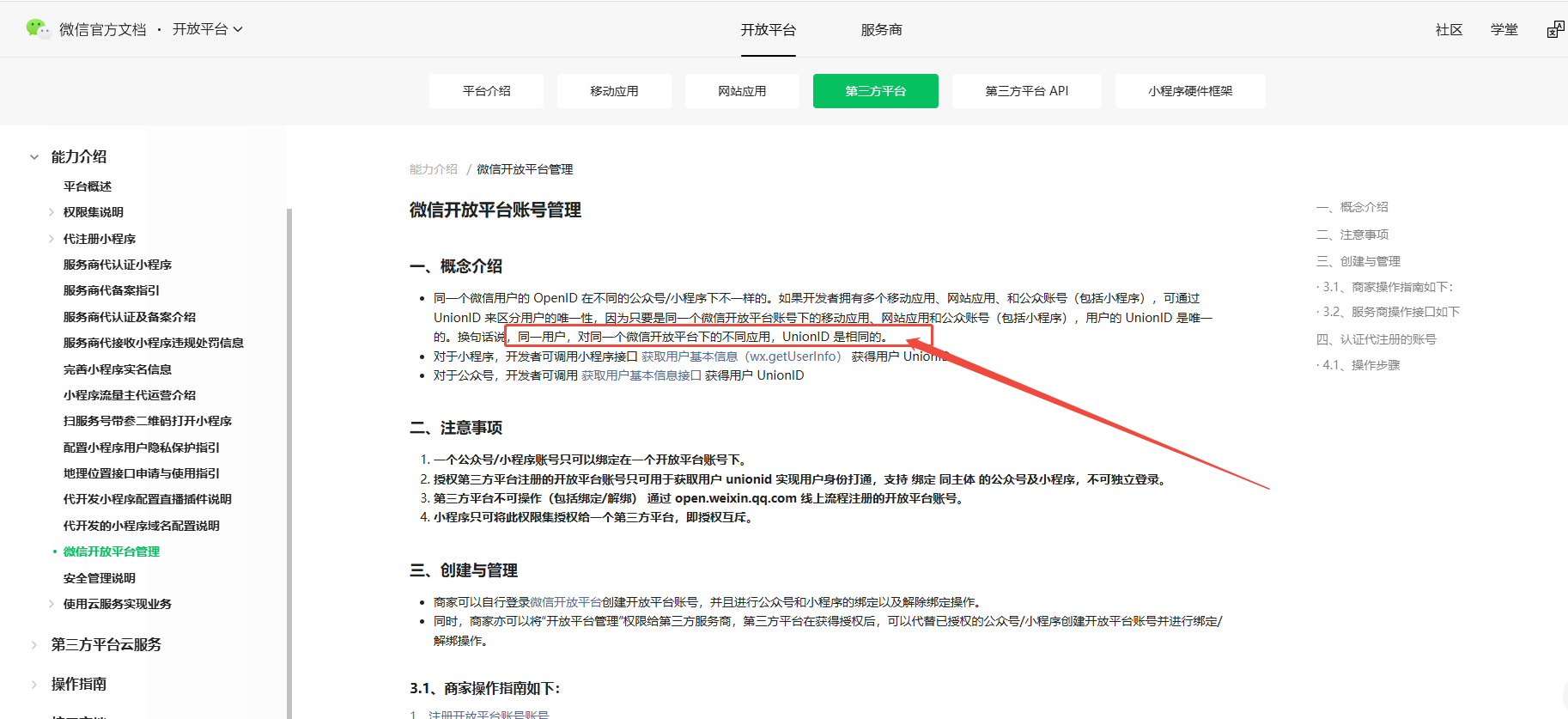The height and width of the screenshot is (719, 1568).
Task: Switch to the 网站应用 tab
Action: click(743, 91)
